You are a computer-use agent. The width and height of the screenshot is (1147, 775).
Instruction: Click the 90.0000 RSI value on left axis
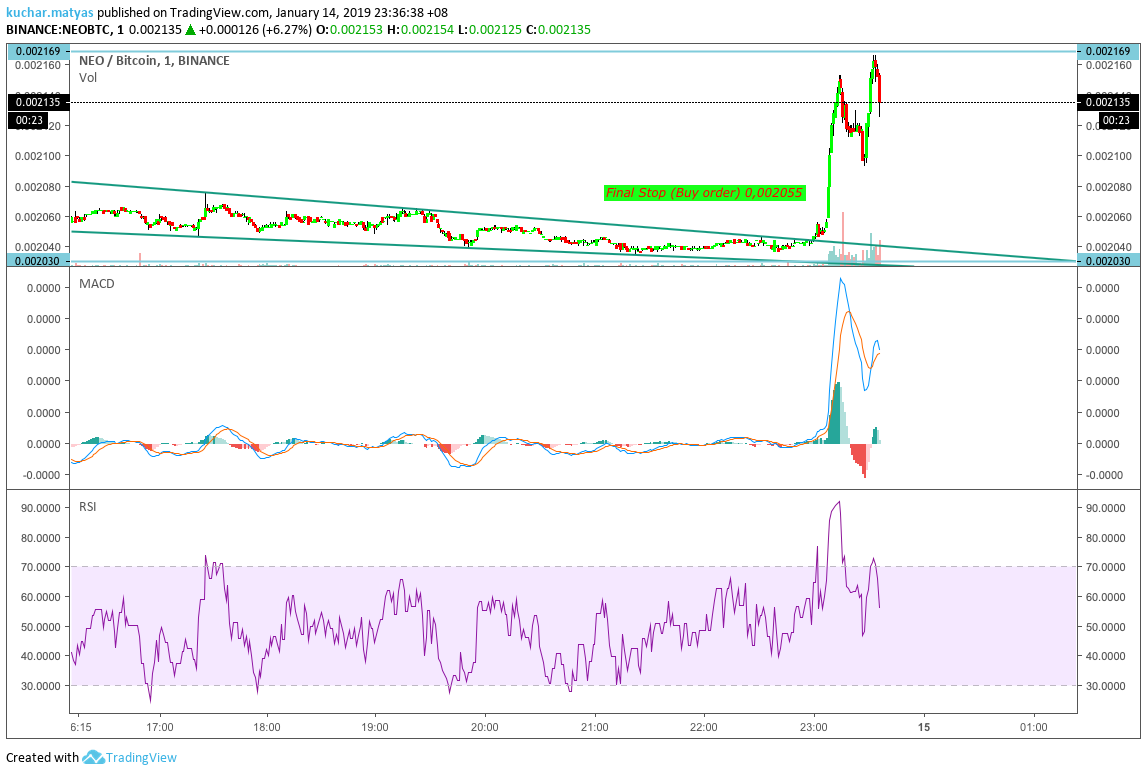pyautogui.click(x=41, y=508)
